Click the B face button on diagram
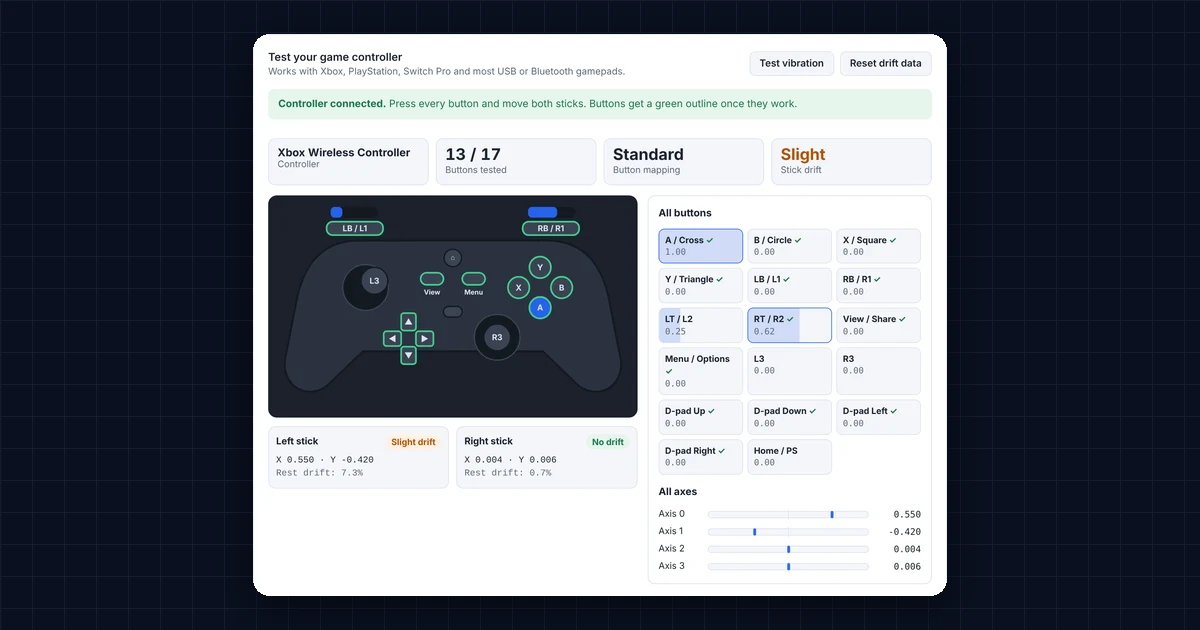Screen dimensions: 1200x630 point(562,288)
